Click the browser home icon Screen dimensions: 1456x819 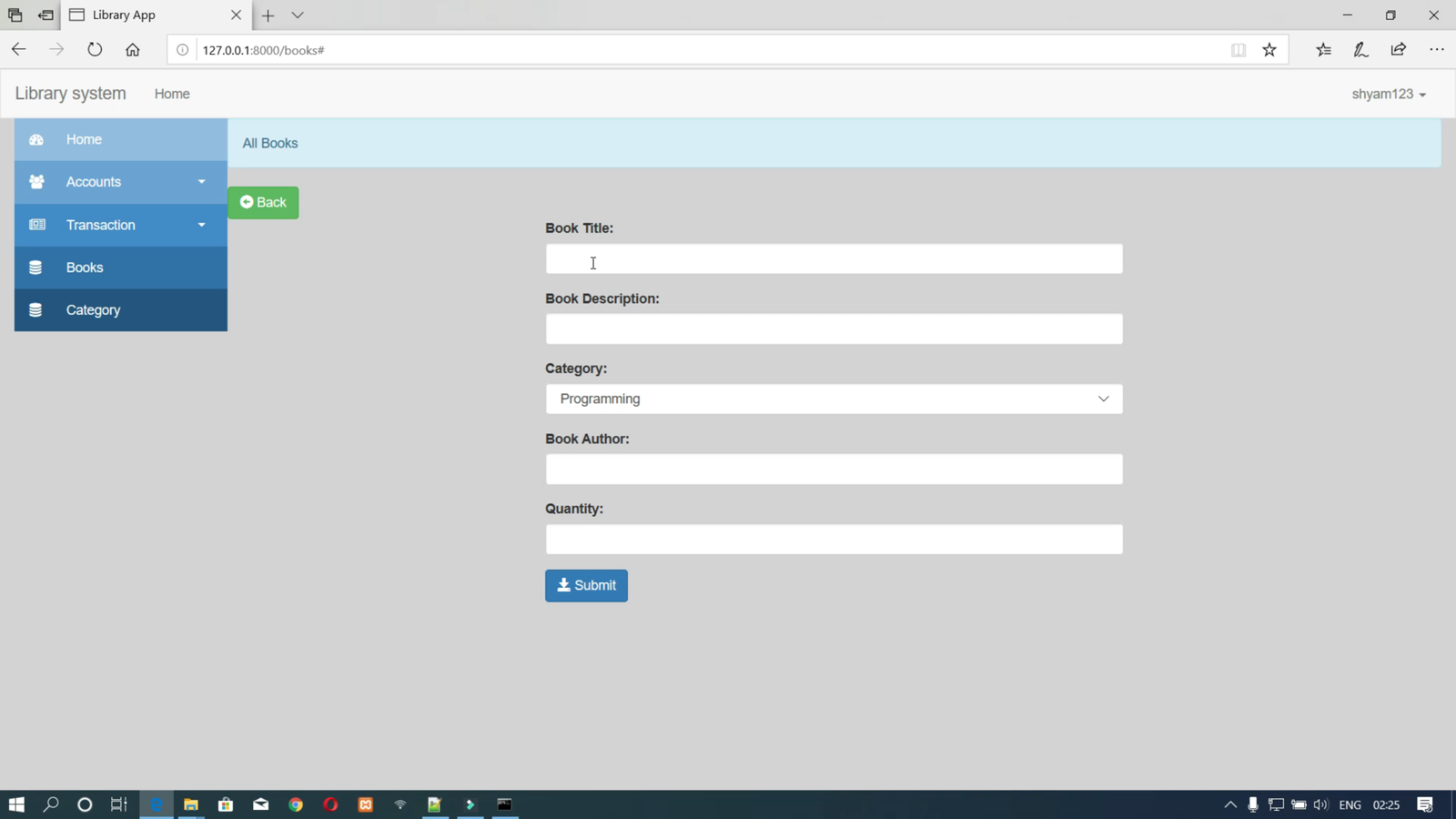pyautogui.click(x=133, y=50)
